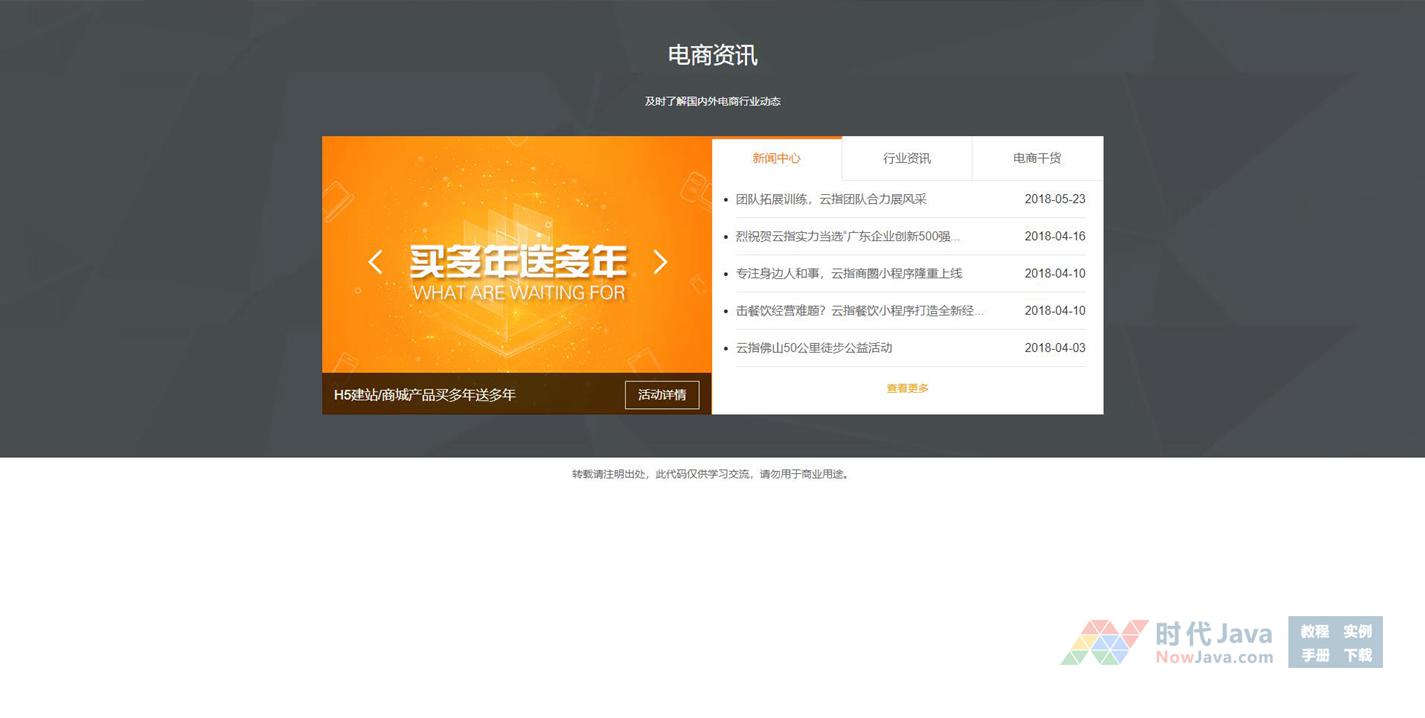1425x718 pixels.
Task: Click 查看更多 to view more news
Action: (907, 388)
